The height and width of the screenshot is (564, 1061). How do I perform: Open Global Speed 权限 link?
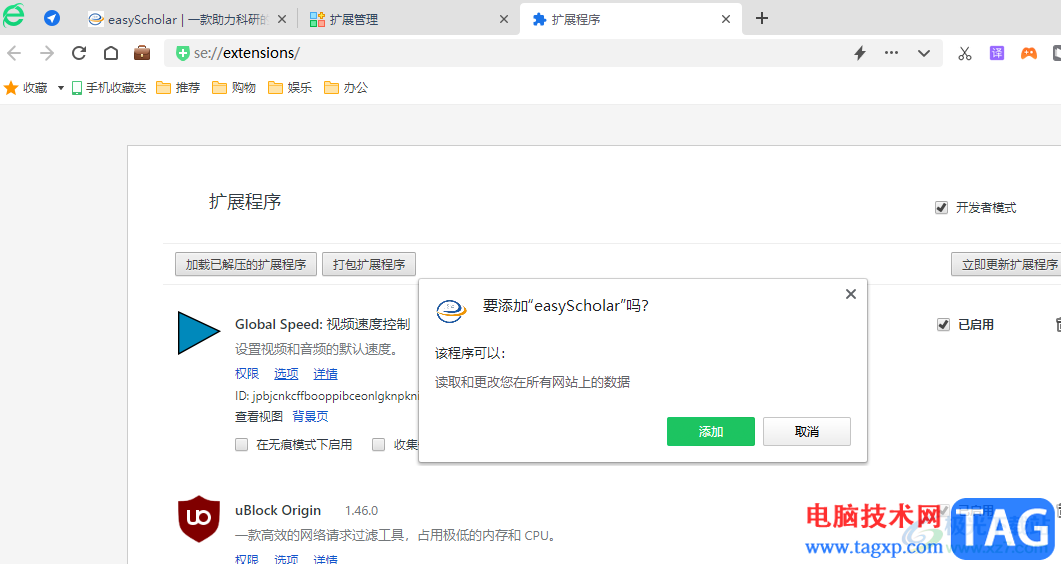247,373
